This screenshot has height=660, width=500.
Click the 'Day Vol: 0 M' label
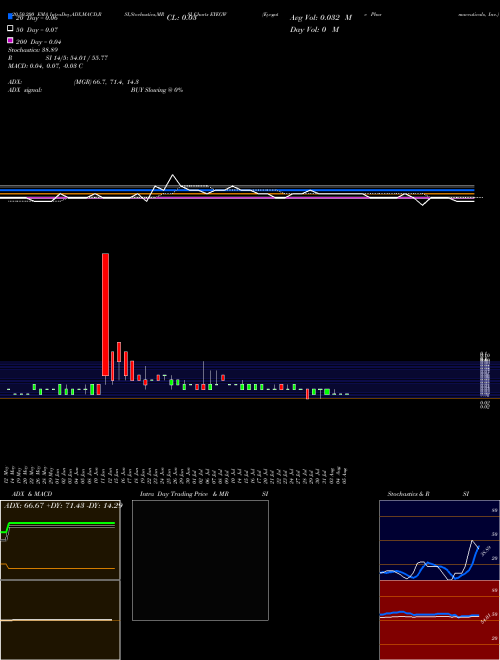tap(314, 30)
